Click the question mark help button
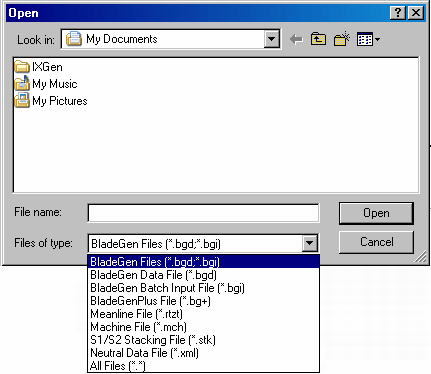The height and width of the screenshot is (374, 431). [398, 13]
